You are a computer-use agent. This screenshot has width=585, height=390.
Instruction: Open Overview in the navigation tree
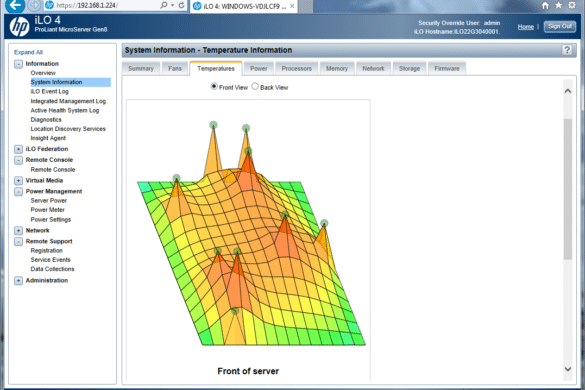[x=43, y=73]
